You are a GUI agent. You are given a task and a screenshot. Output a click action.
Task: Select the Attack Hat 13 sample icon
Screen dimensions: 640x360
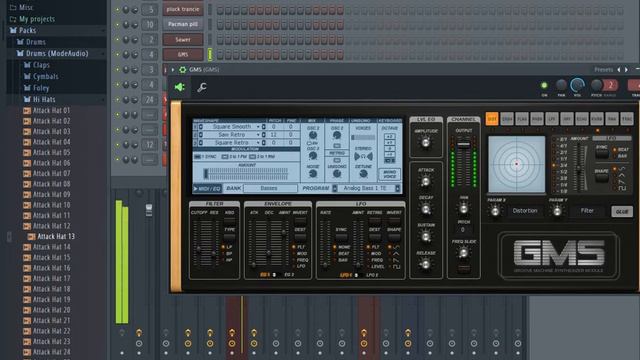coord(31,237)
